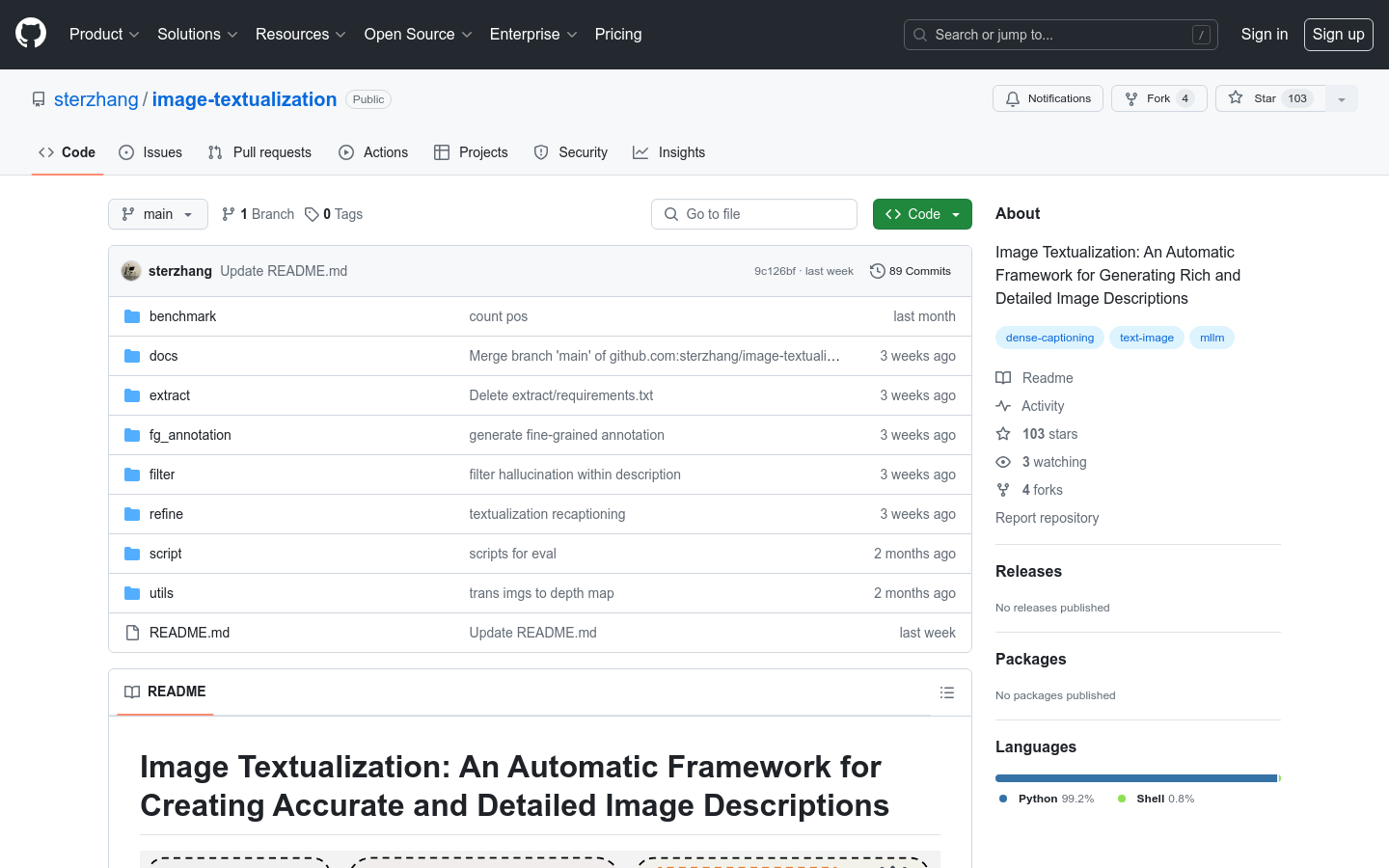Viewport: 1389px width, 868px height.
Task: Expand the green Code download dropdown
Action: pyautogui.click(x=922, y=214)
